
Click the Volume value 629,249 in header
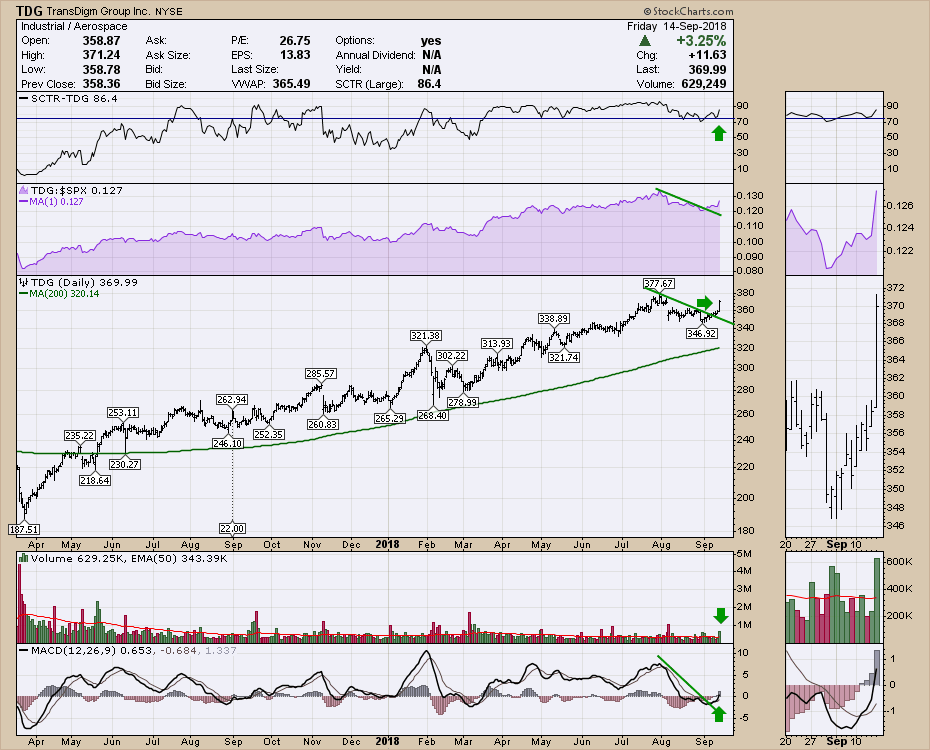click(703, 84)
